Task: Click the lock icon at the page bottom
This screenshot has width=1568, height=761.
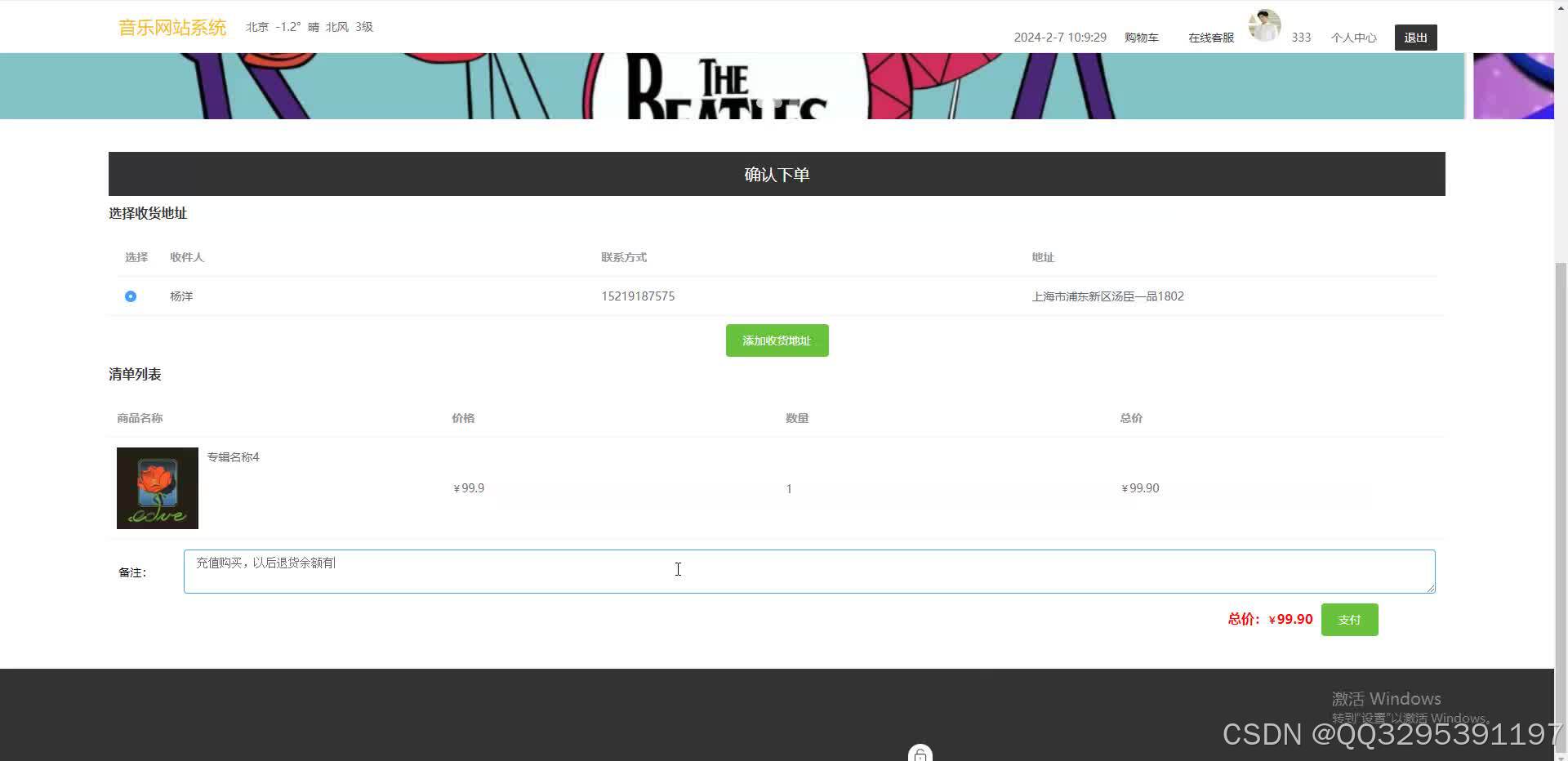Action: pos(920,754)
